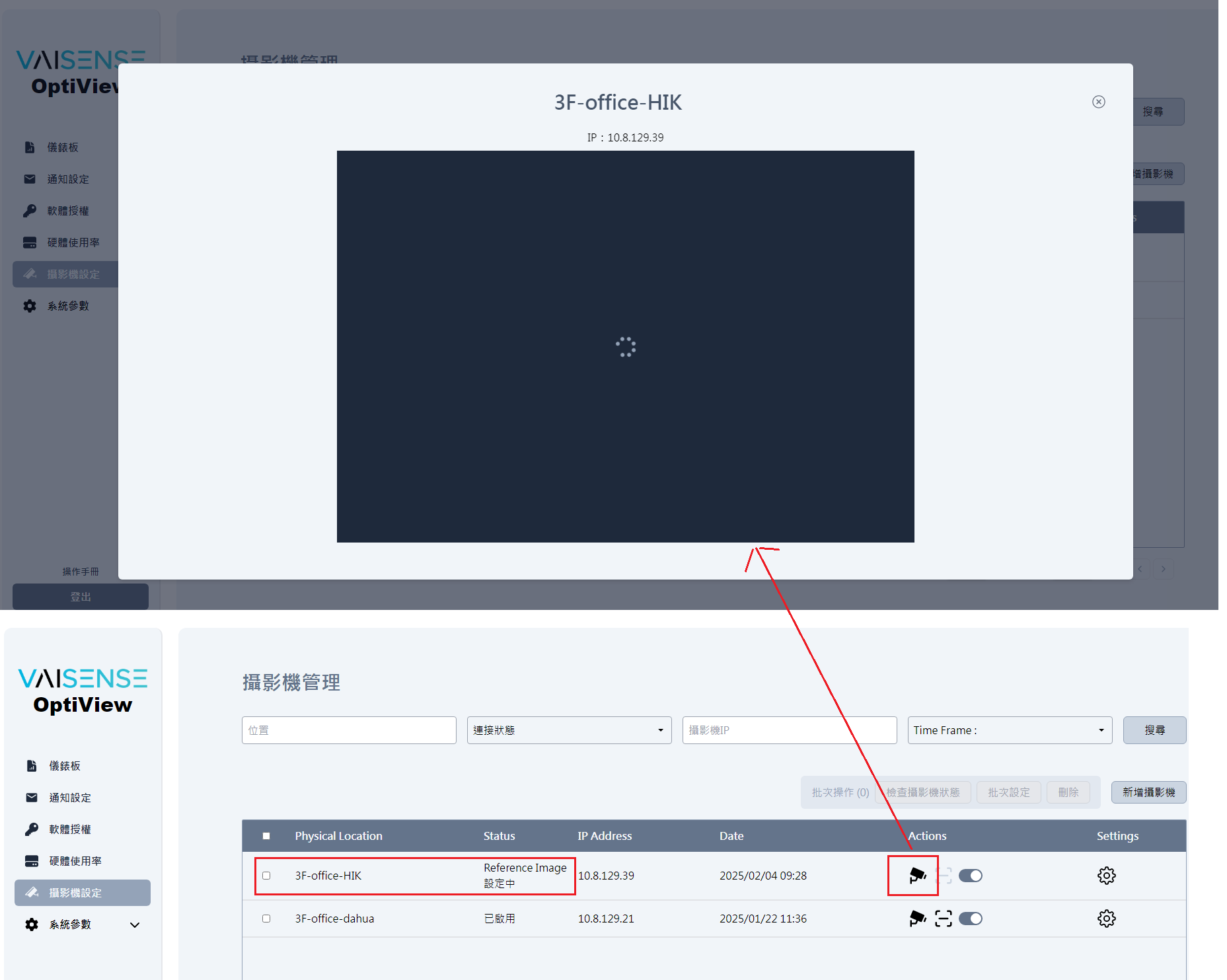Open the Time Frame dropdown
Screen dimensions: 1227x980
point(1009,730)
